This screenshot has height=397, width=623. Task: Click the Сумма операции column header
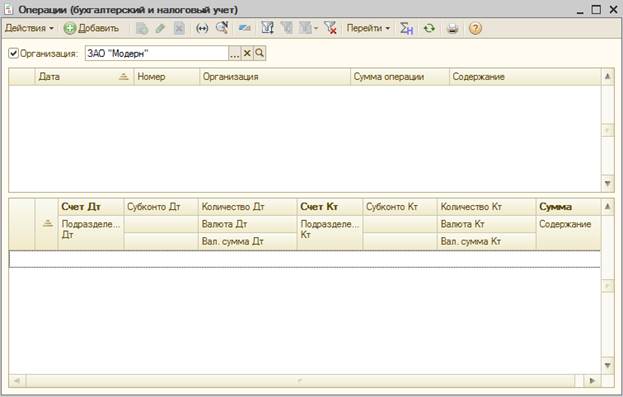tap(400, 77)
